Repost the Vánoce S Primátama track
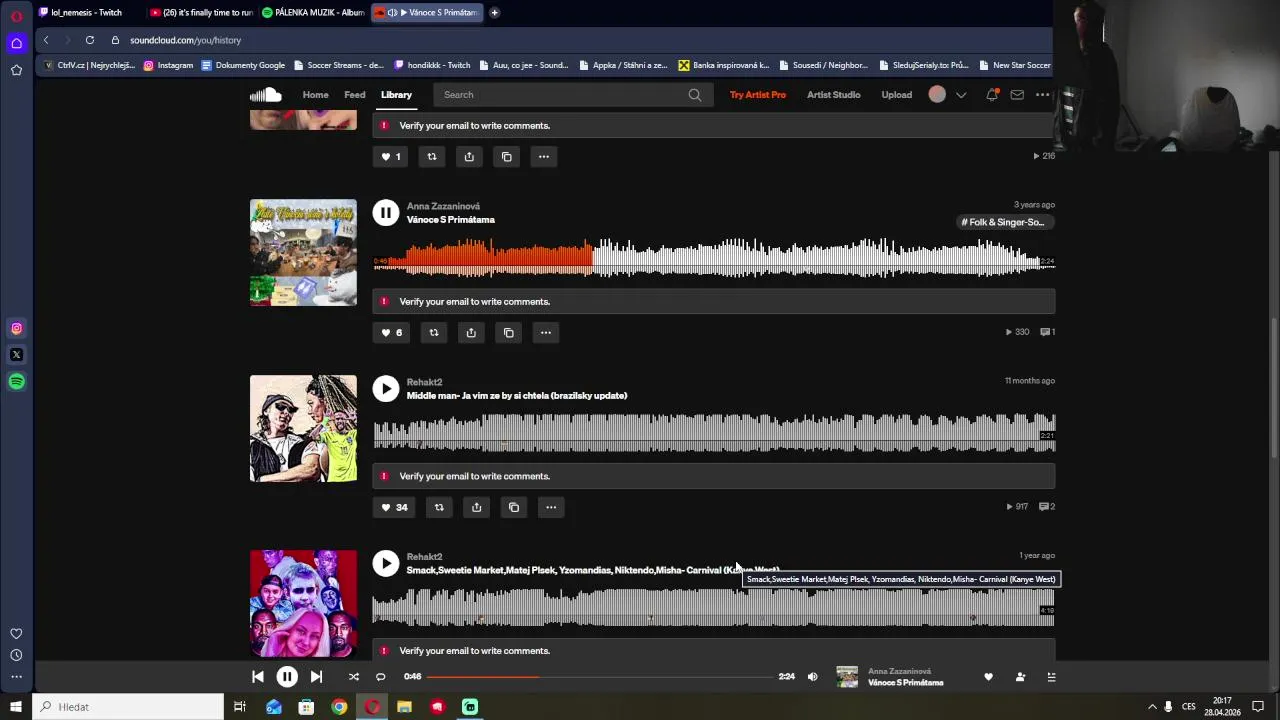The height and width of the screenshot is (720, 1280). coord(434,332)
